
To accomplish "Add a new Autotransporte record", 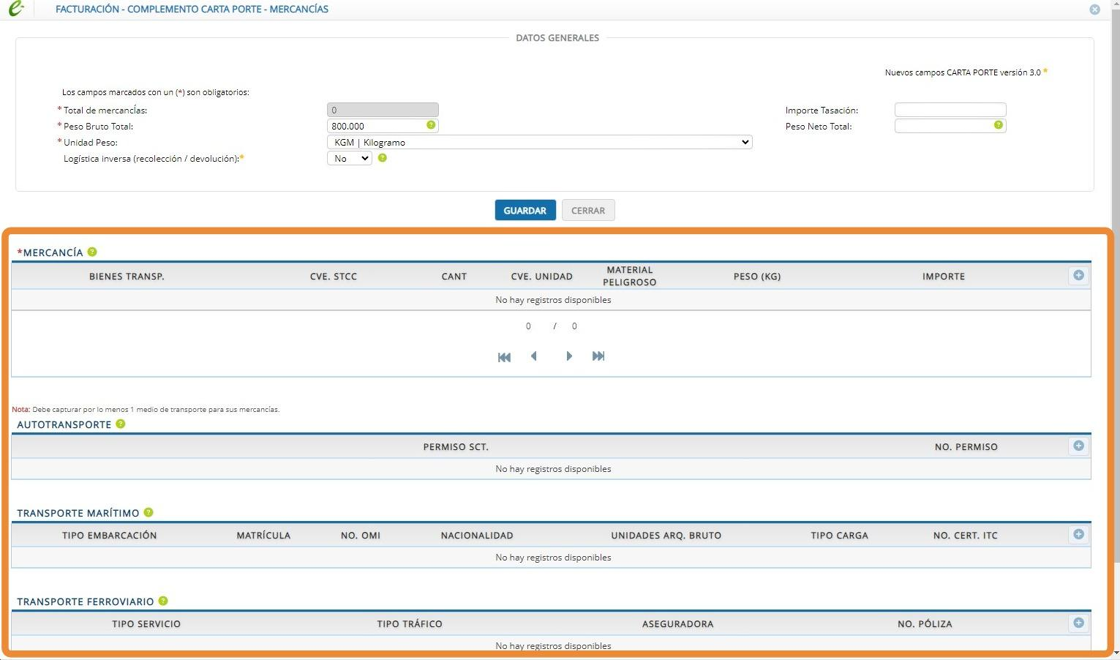I will 1079,446.
